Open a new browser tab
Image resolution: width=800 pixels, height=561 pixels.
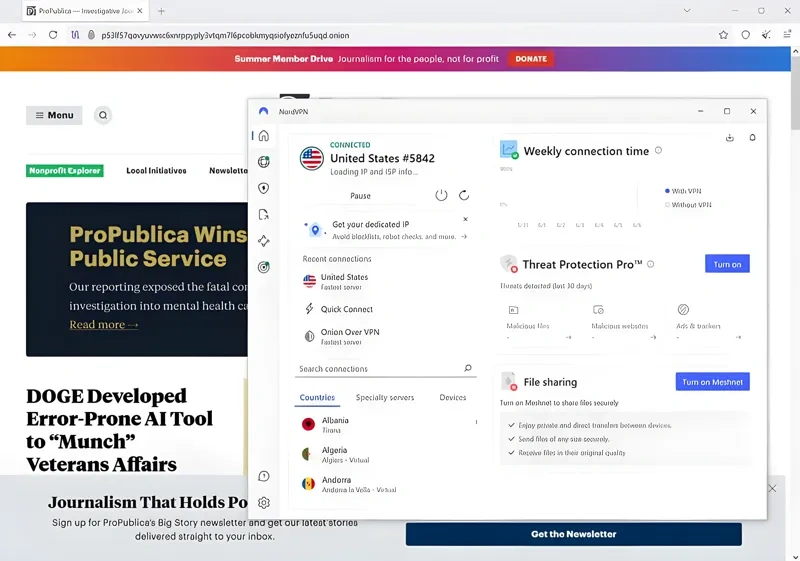[x=161, y=11]
